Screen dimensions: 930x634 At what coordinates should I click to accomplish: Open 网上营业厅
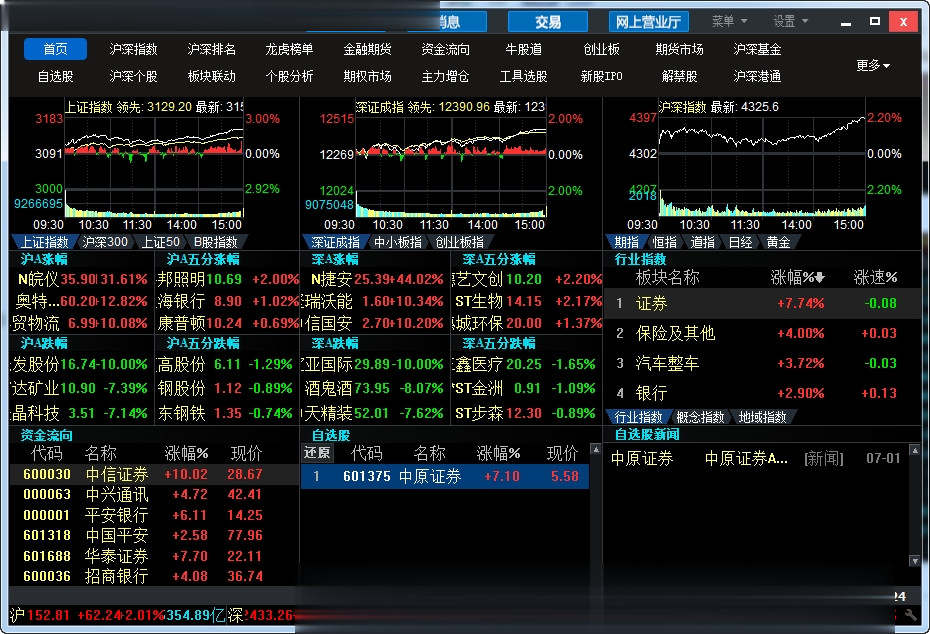648,22
